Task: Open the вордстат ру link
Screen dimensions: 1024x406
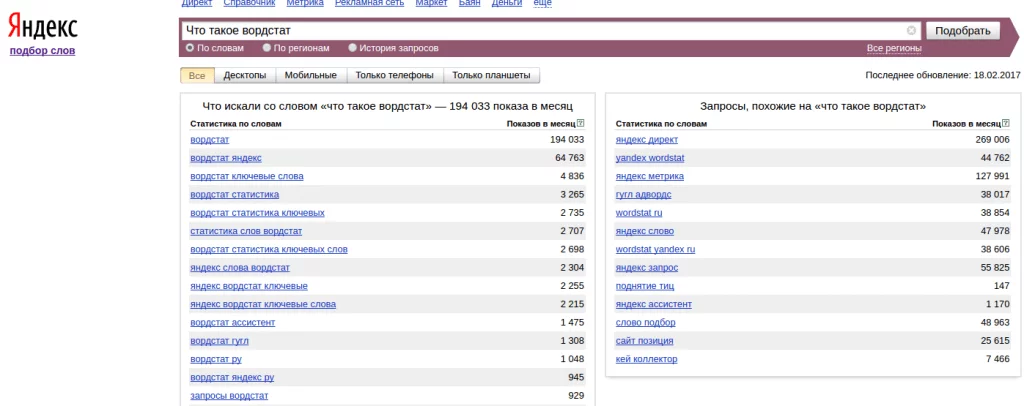Action: (216, 359)
